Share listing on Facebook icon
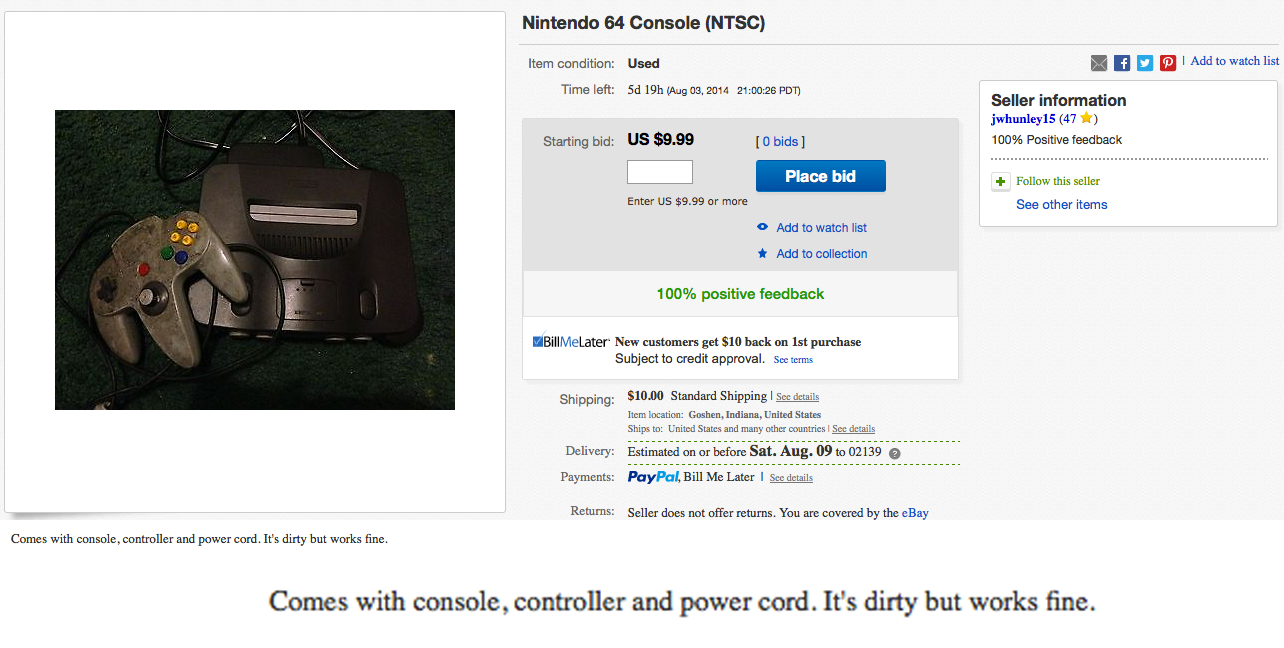The width and height of the screenshot is (1284, 648). tap(1122, 63)
